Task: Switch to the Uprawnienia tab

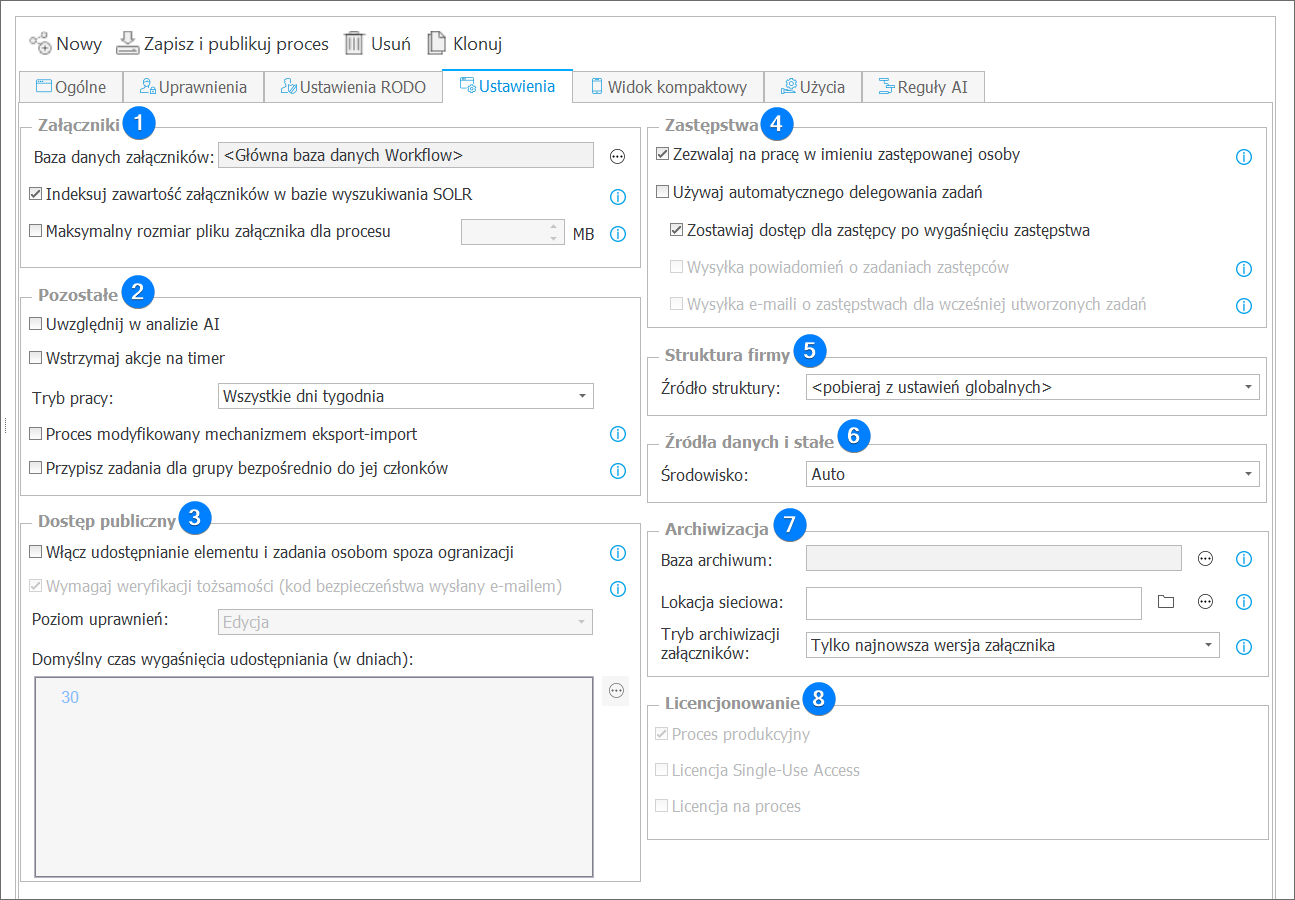Action: pos(192,87)
